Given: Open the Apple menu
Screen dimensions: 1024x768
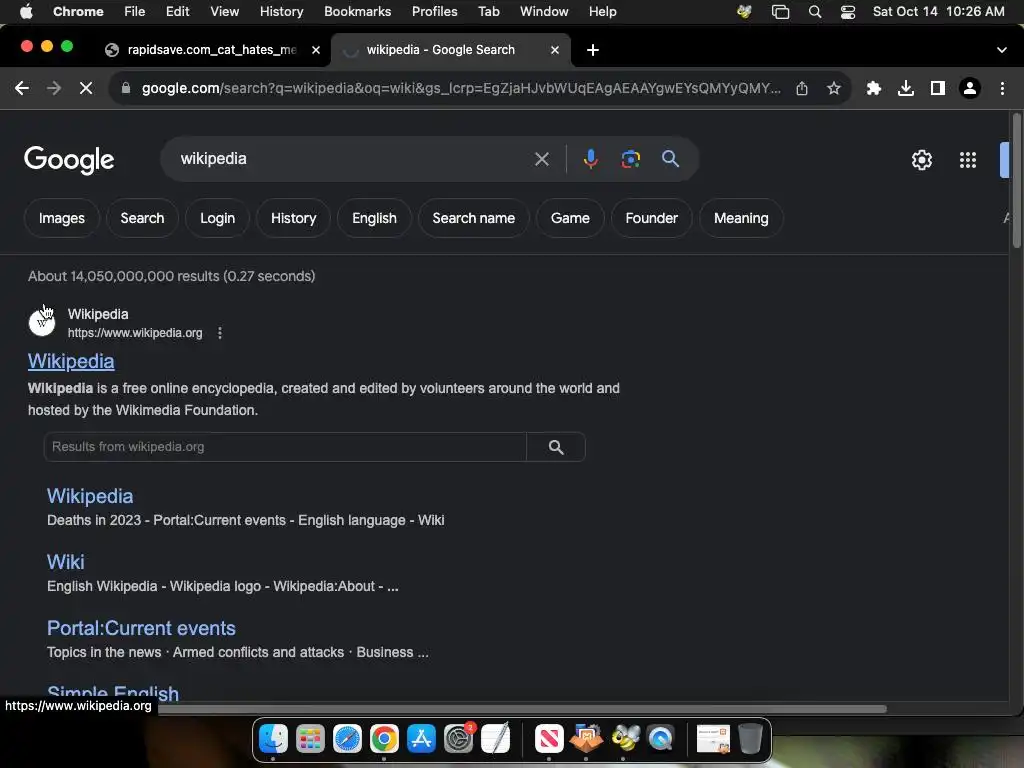Looking at the screenshot, I should 26,12.
